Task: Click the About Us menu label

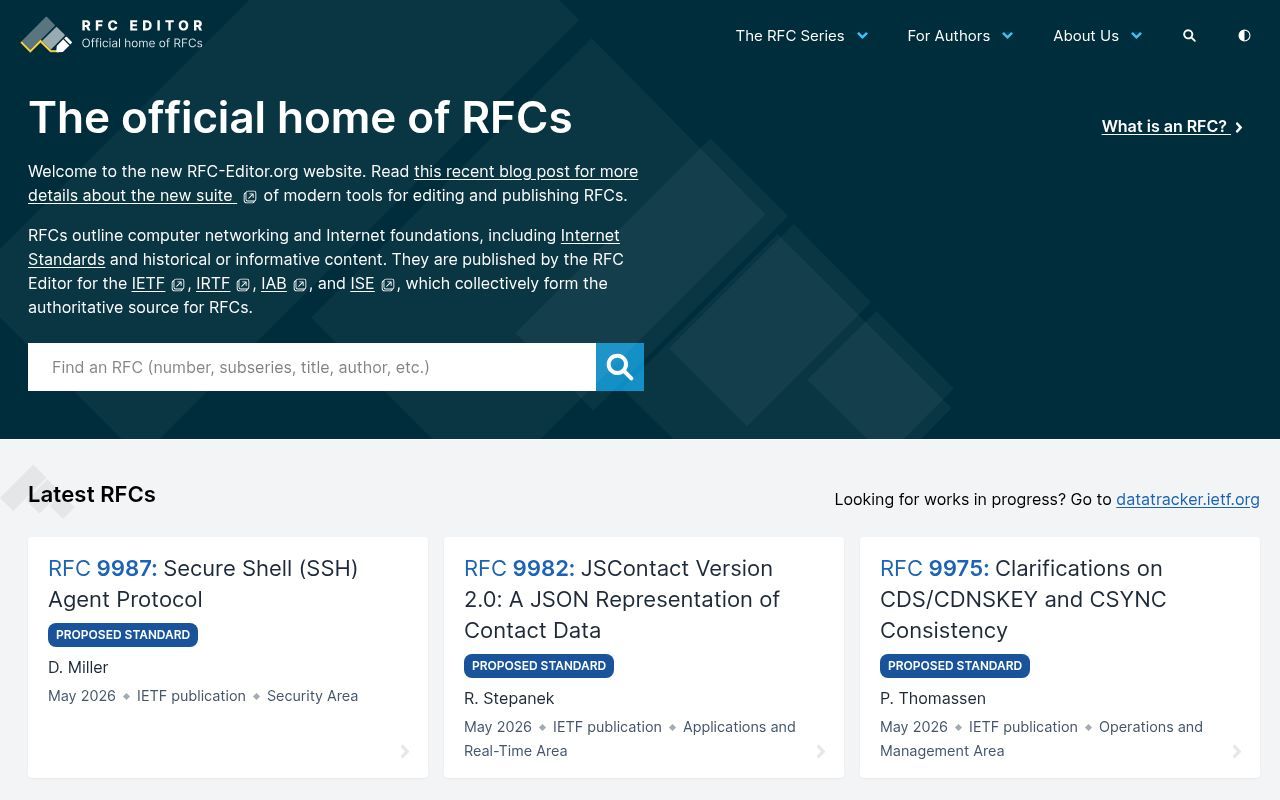Action: coord(1086,36)
